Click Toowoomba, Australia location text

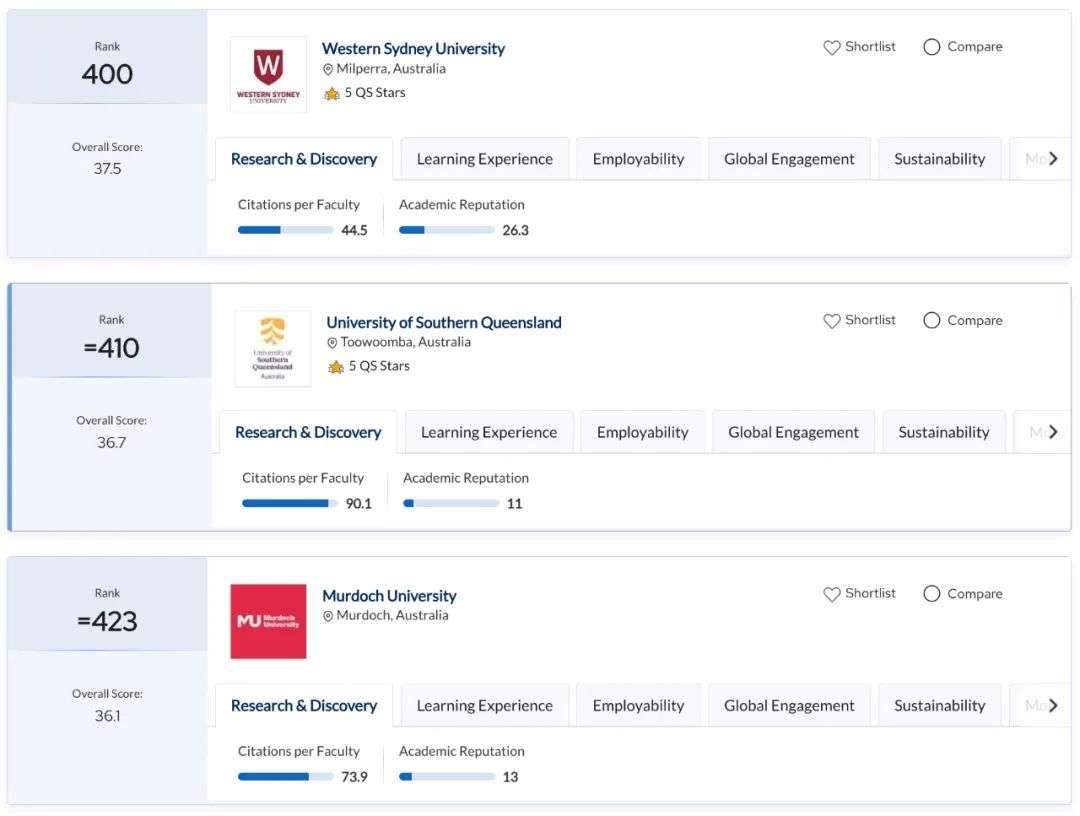pyautogui.click(x=406, y=342)
